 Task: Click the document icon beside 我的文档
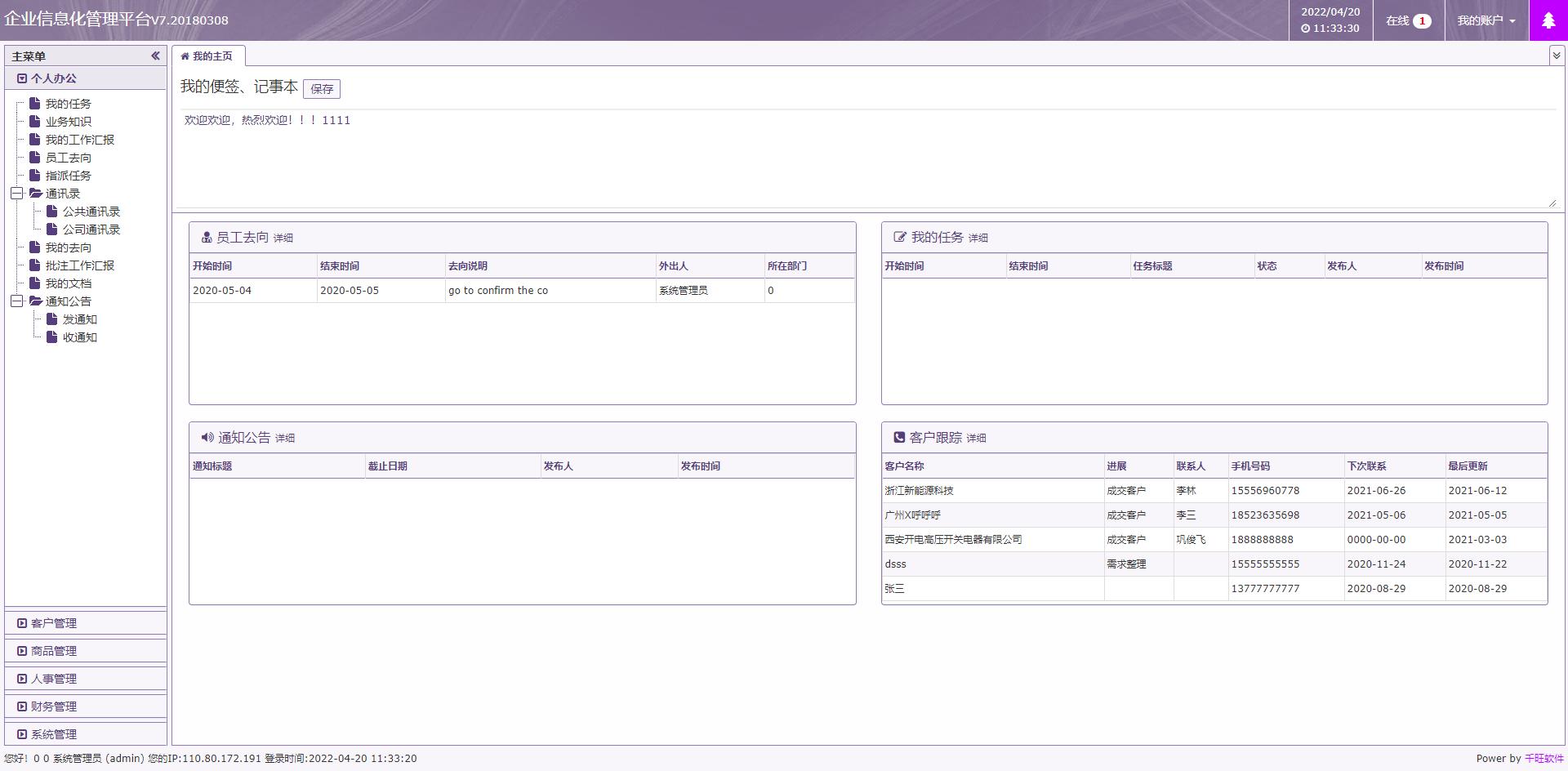click(x=34, y=283)
